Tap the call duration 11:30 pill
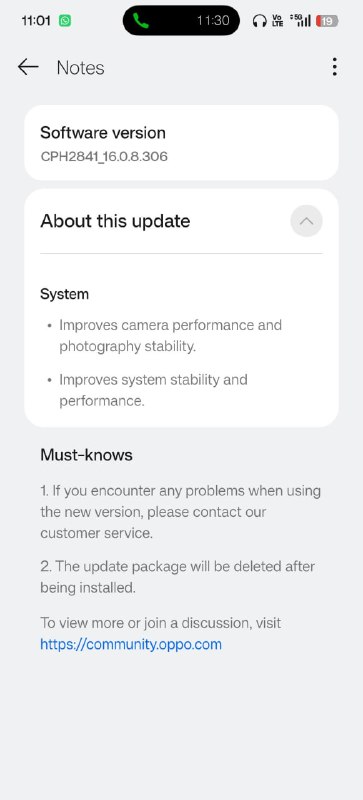 point(181,20)
